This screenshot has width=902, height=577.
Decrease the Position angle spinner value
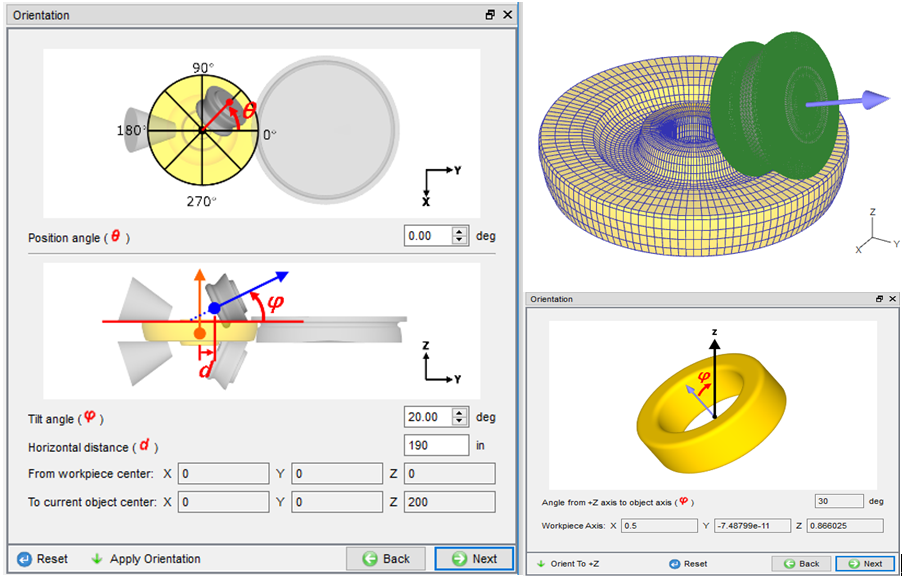[460, 241]
